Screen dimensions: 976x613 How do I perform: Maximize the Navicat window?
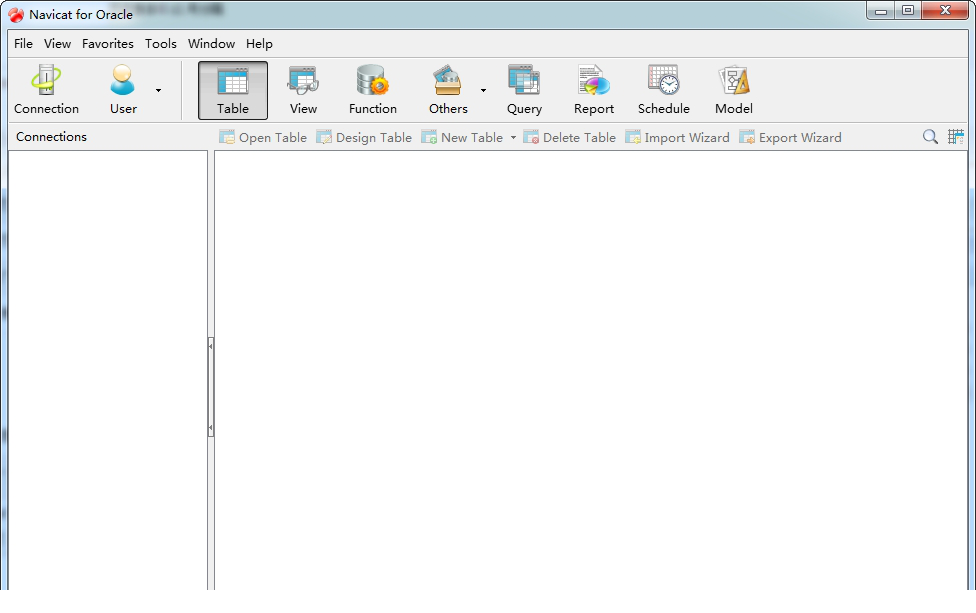(908, 11)
